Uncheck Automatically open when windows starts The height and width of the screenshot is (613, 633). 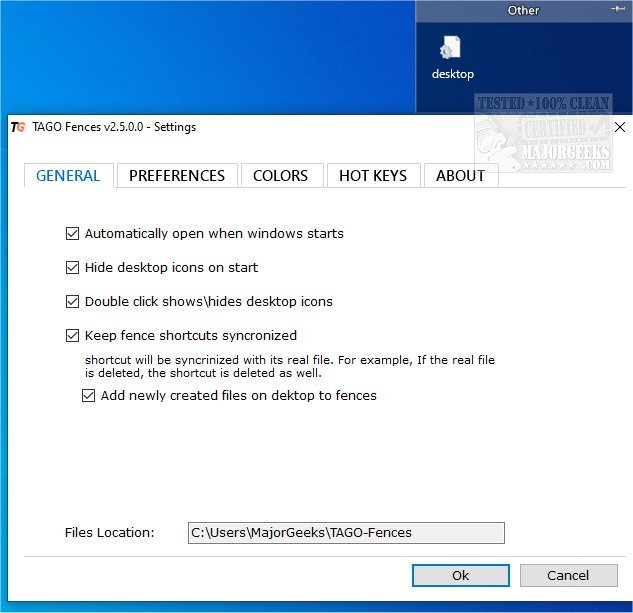[72, 233]
